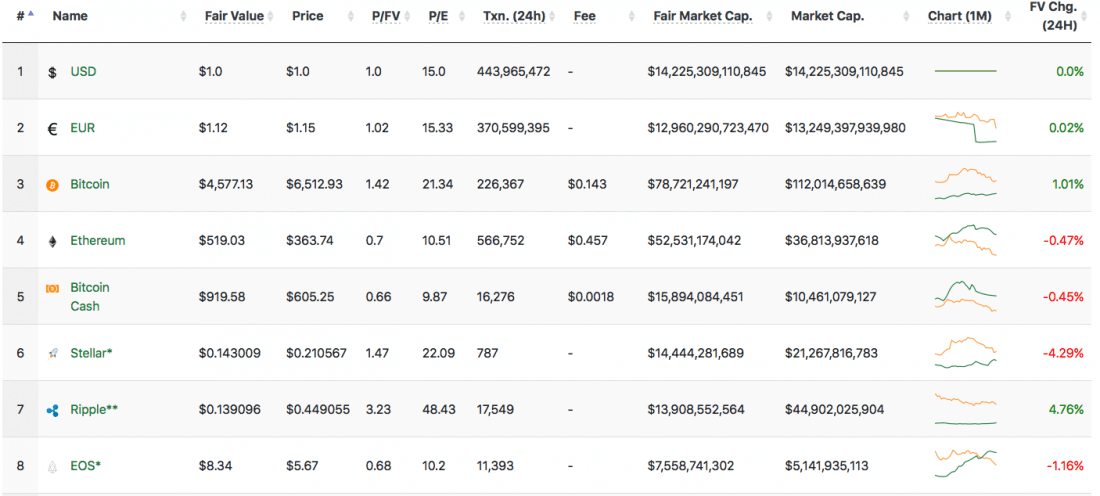This screenshot has height=496, width=1100.
Task: Click the Ethereum diamond logo icon
Action: tap(53, 241)
